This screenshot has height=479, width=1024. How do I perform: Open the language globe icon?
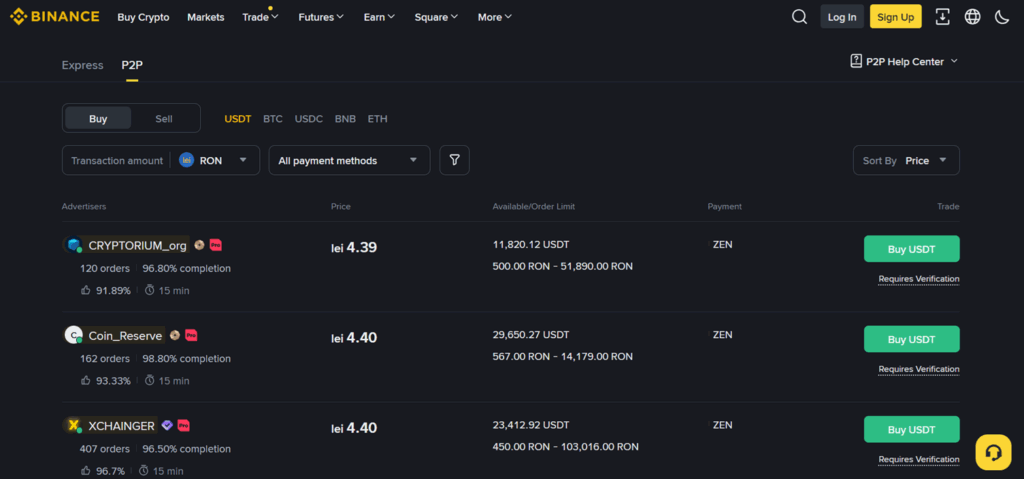[x=972, y=17]
